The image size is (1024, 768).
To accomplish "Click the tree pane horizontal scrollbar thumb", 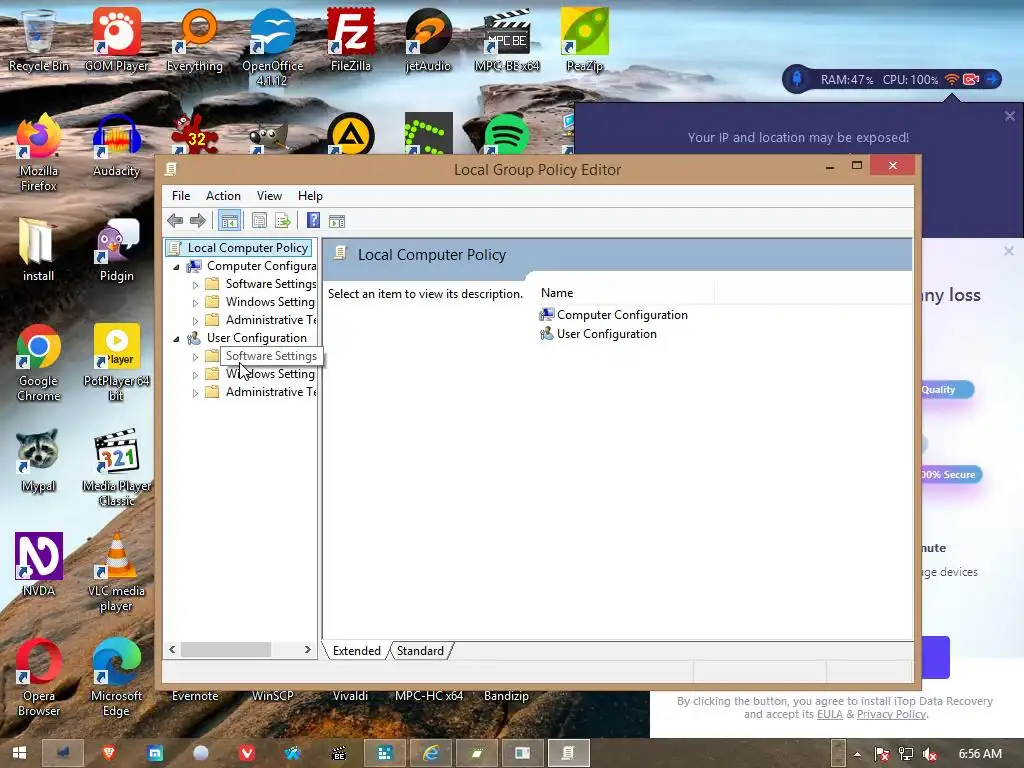I will click(x=225, y=650).
